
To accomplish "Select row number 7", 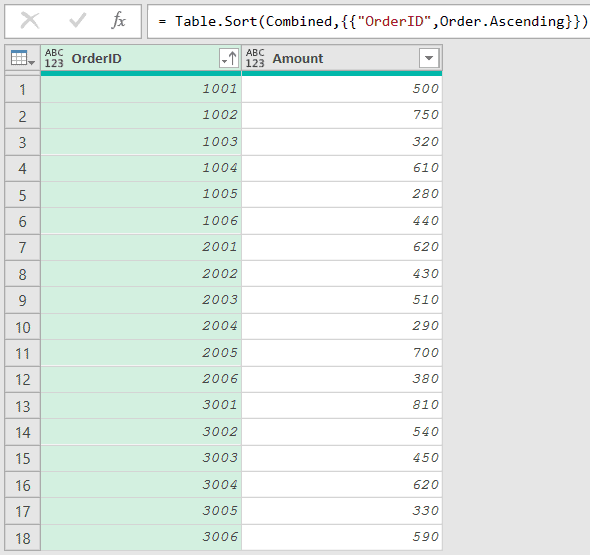I will point(23,248).
